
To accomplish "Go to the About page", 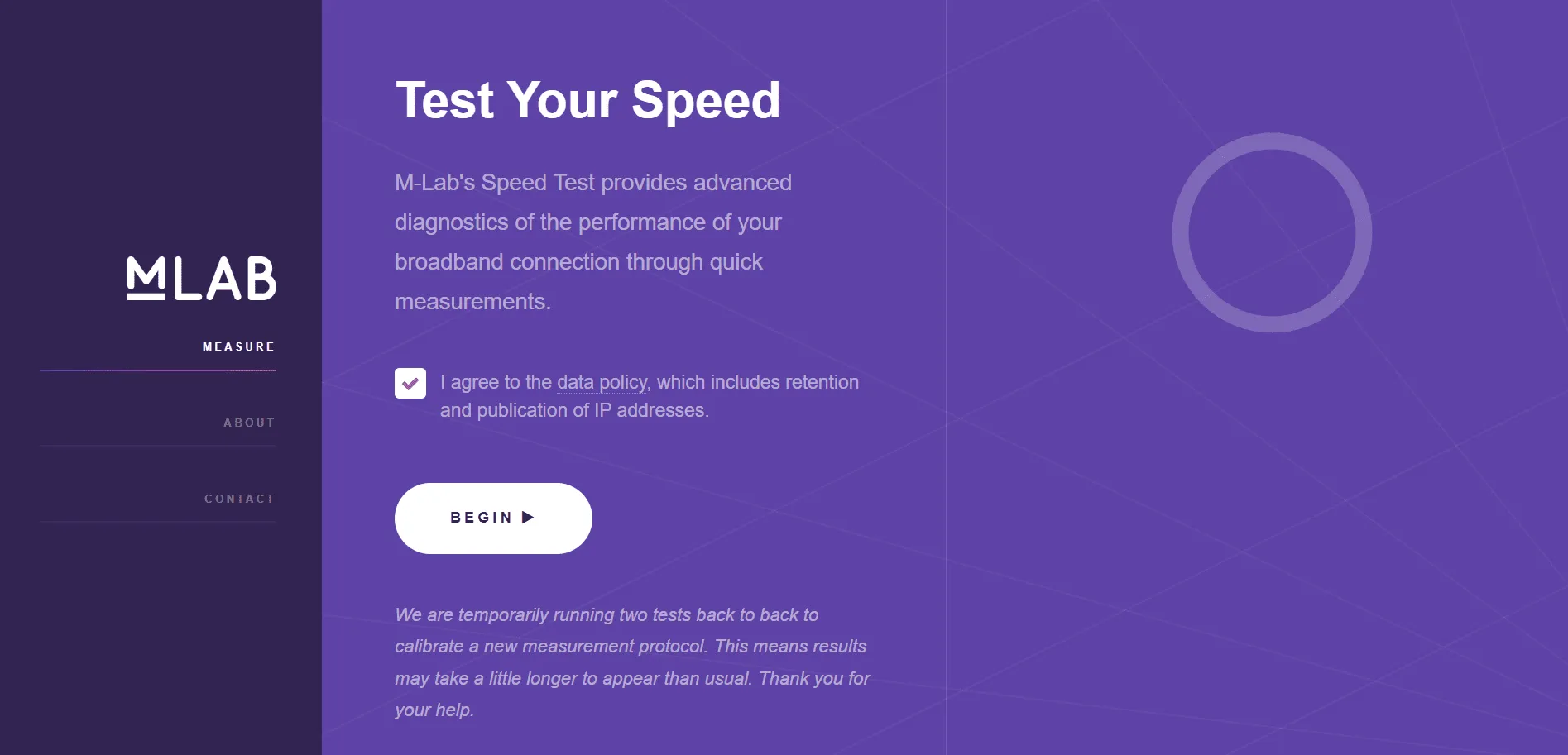I will [248, 423].
